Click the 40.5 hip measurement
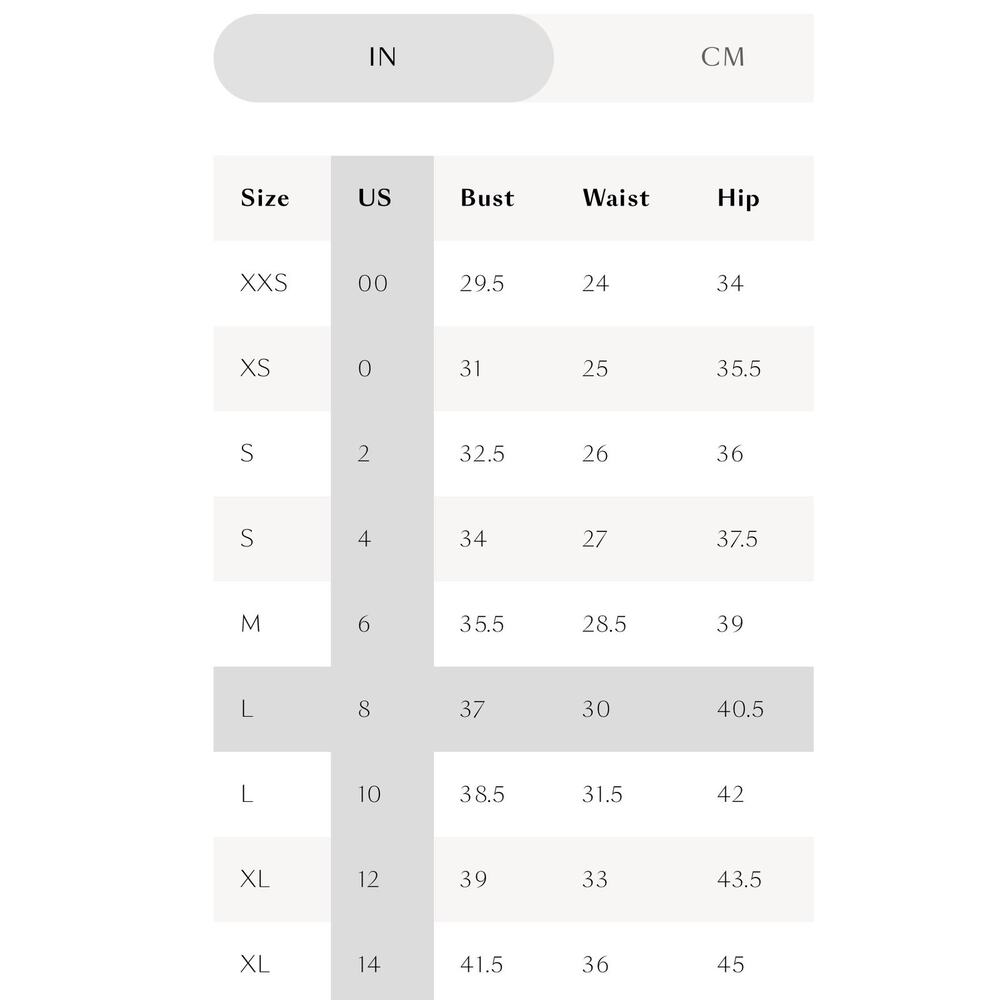The height and width of the screenshot is (1000, 1000). pos(740,709)
